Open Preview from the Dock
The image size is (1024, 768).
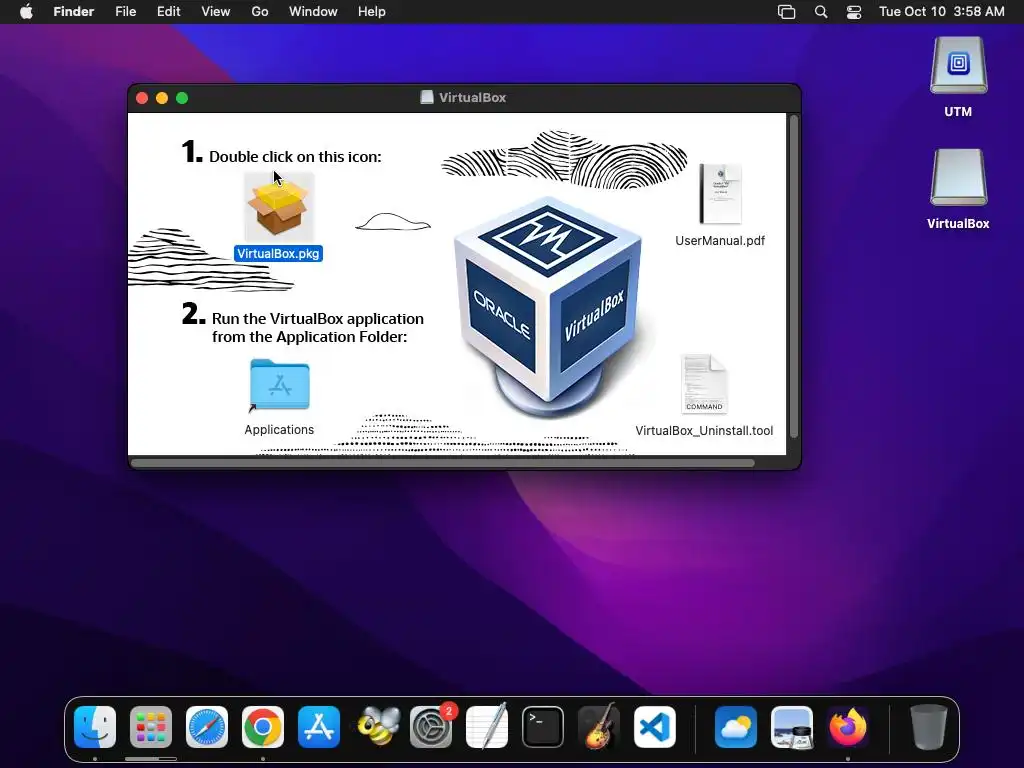point(792,727)
